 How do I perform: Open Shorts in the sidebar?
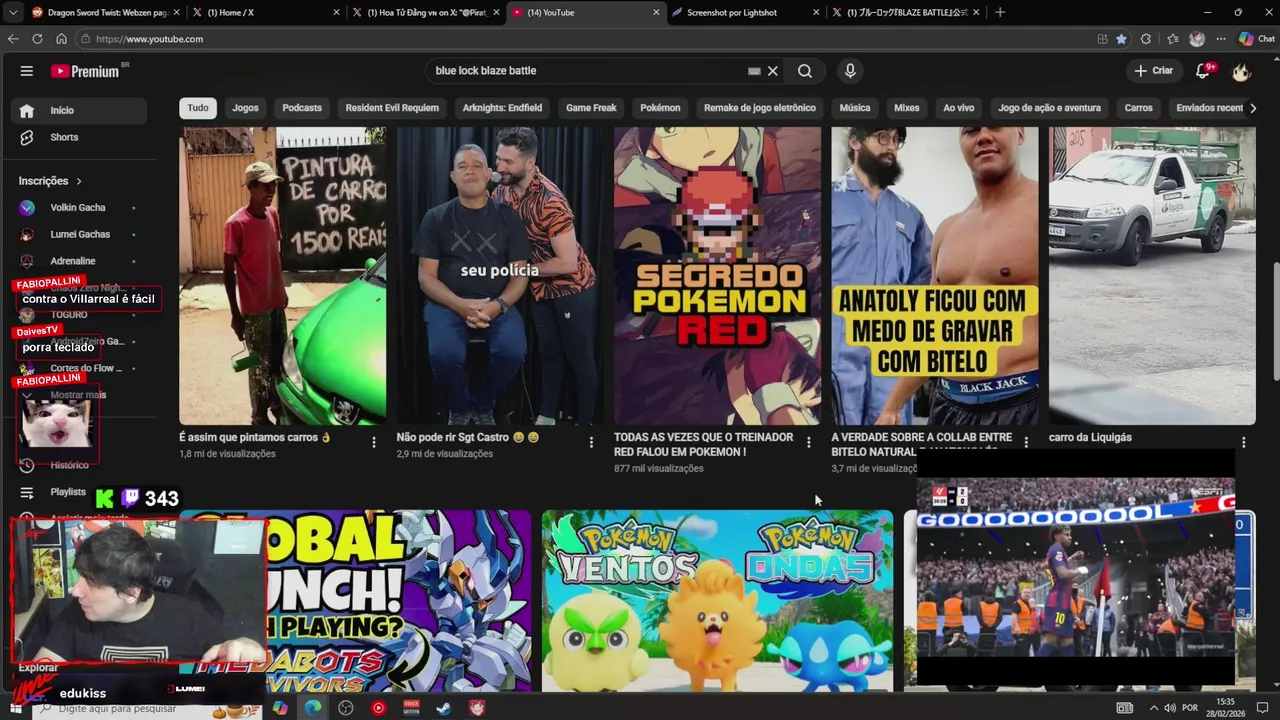[80, 137]
